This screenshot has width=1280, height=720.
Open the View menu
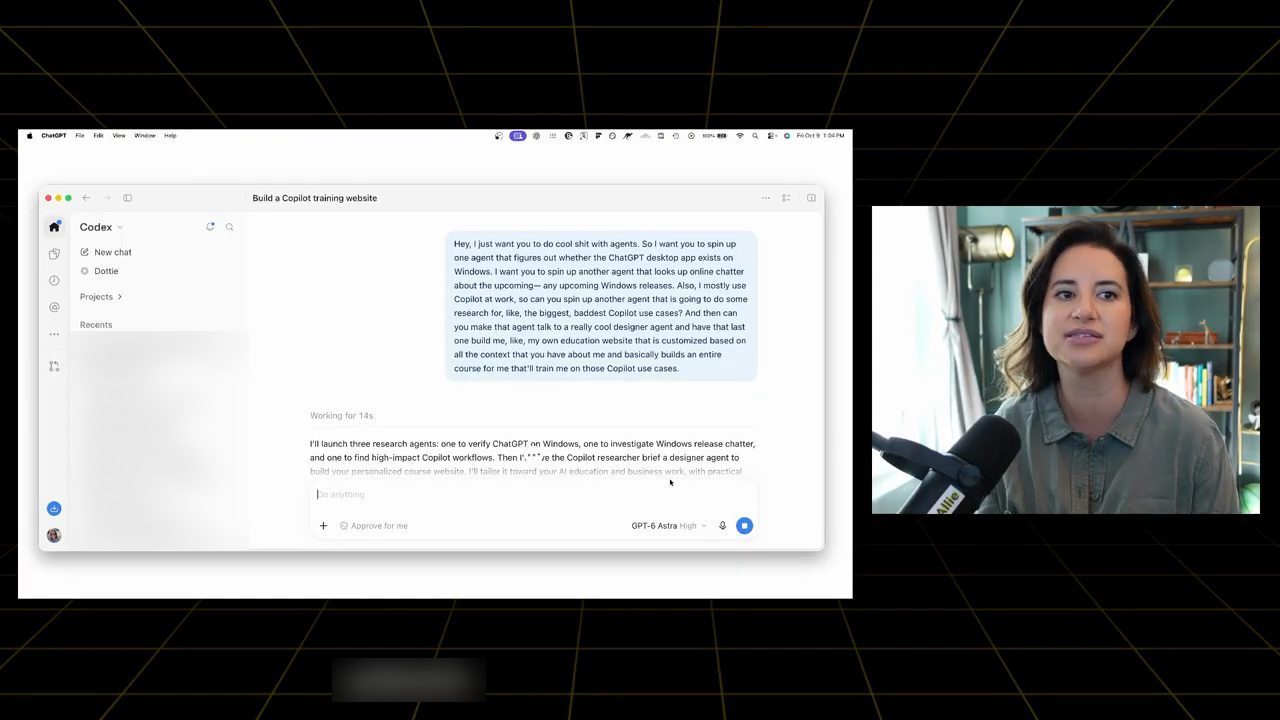(119, 136)
